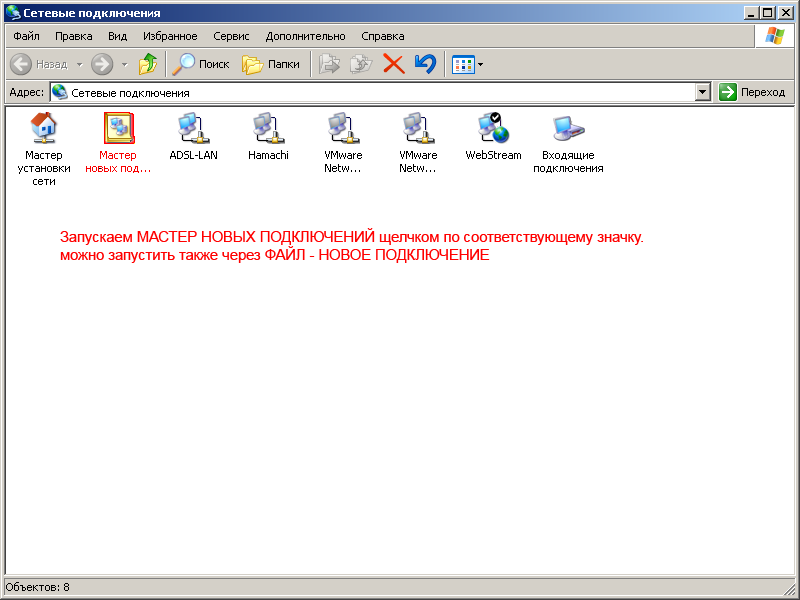Viewport: 800px width, 600px height.
Task: Minimize the Сетевые подключения window
Action: (750, 13)
